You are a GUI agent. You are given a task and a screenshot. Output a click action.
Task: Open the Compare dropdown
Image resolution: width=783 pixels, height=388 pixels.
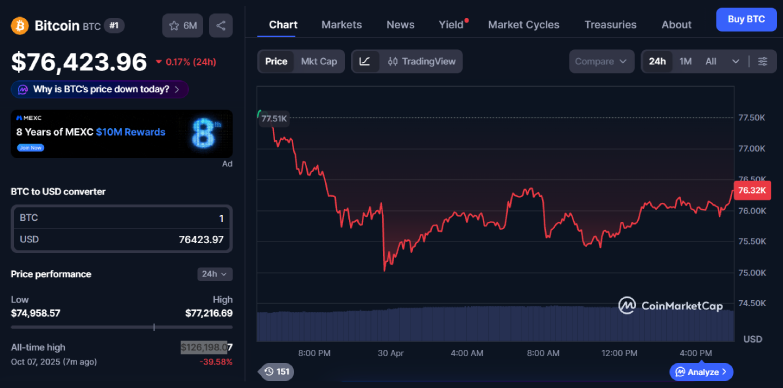pos(601,61)
